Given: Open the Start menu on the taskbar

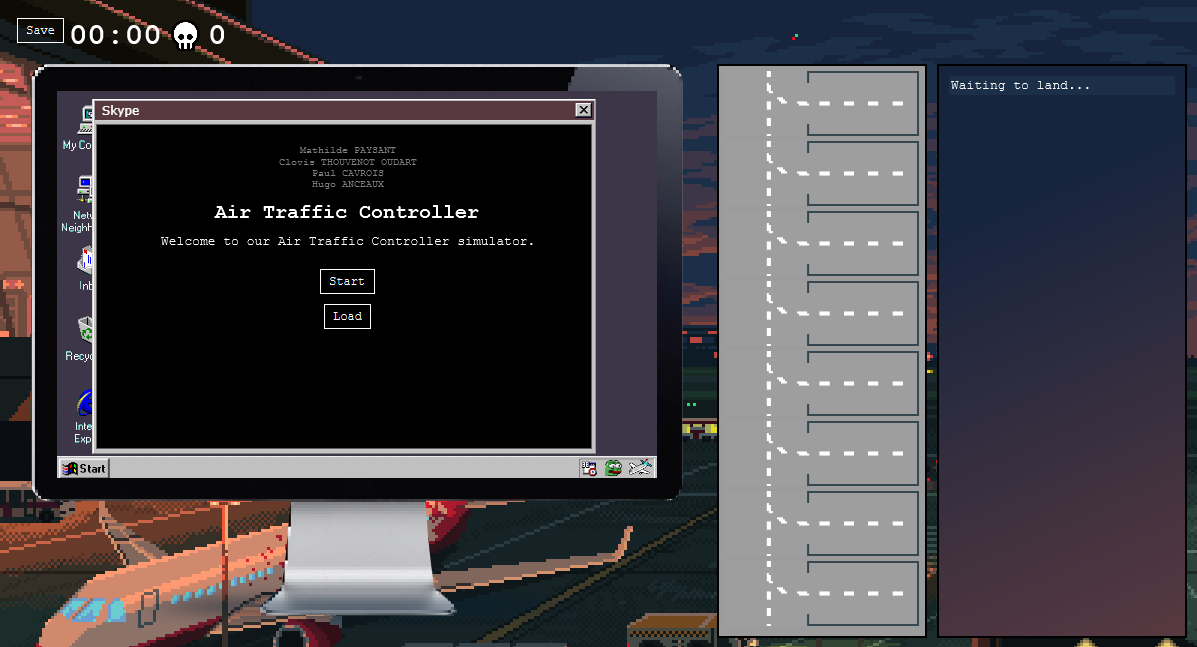Looking at the screenshot, I should (83, 467).
